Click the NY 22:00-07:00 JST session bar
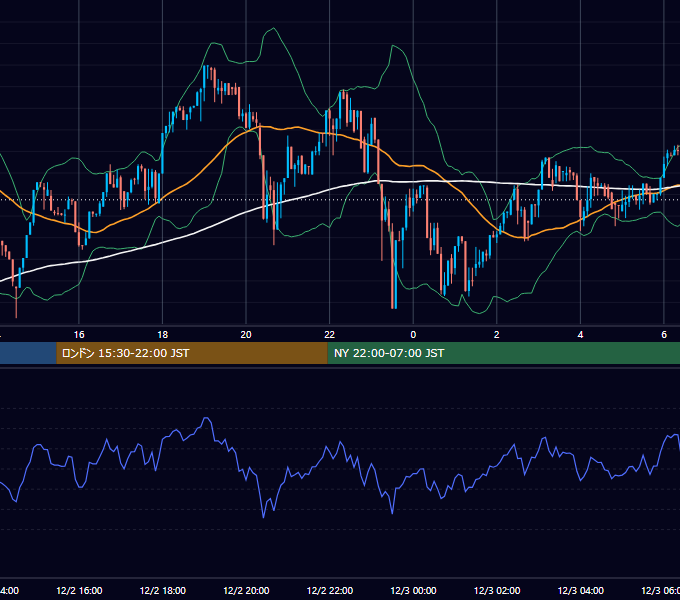This screenshot has width=680, height=600. pyautogui.click(x=503, y=353)
